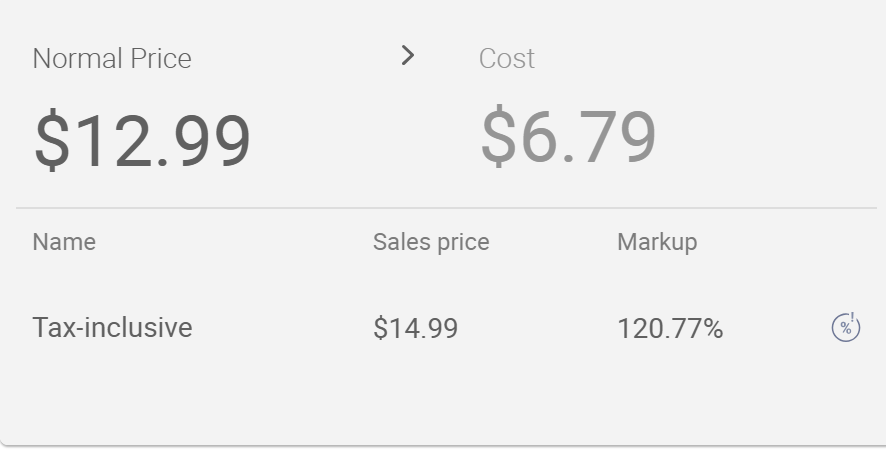Click the $12.99 normal price value
Viewport: 886px width, 450px height.
[142, 140]
